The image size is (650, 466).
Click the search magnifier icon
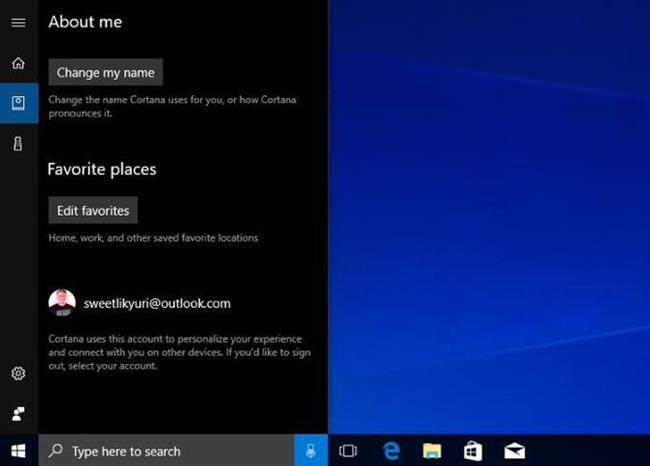click(56, 451)
